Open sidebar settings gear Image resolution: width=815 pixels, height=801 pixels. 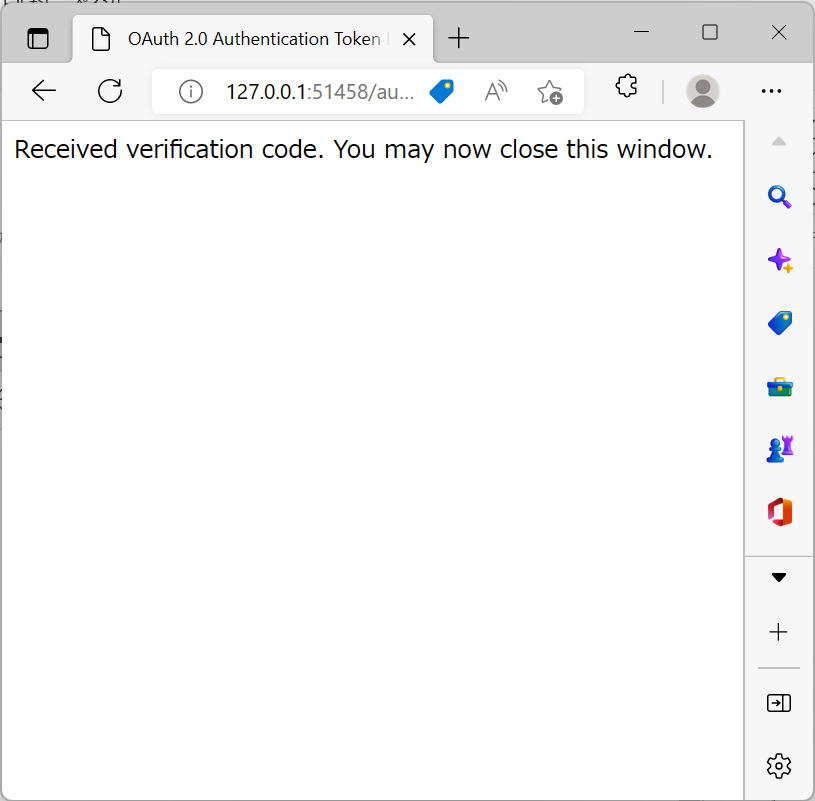coord(779,766)
